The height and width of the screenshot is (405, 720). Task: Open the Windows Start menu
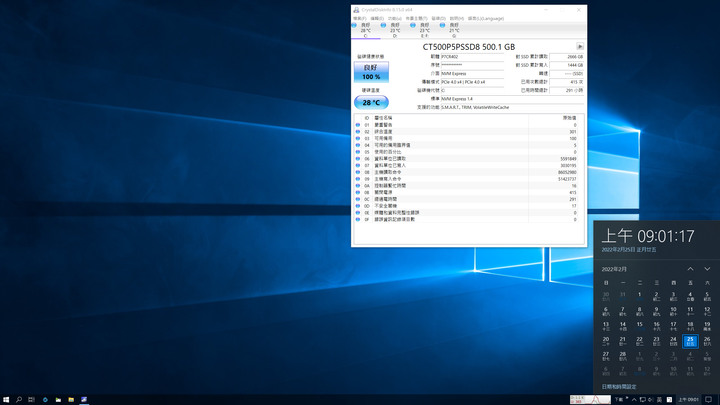[x=6, y=399]
